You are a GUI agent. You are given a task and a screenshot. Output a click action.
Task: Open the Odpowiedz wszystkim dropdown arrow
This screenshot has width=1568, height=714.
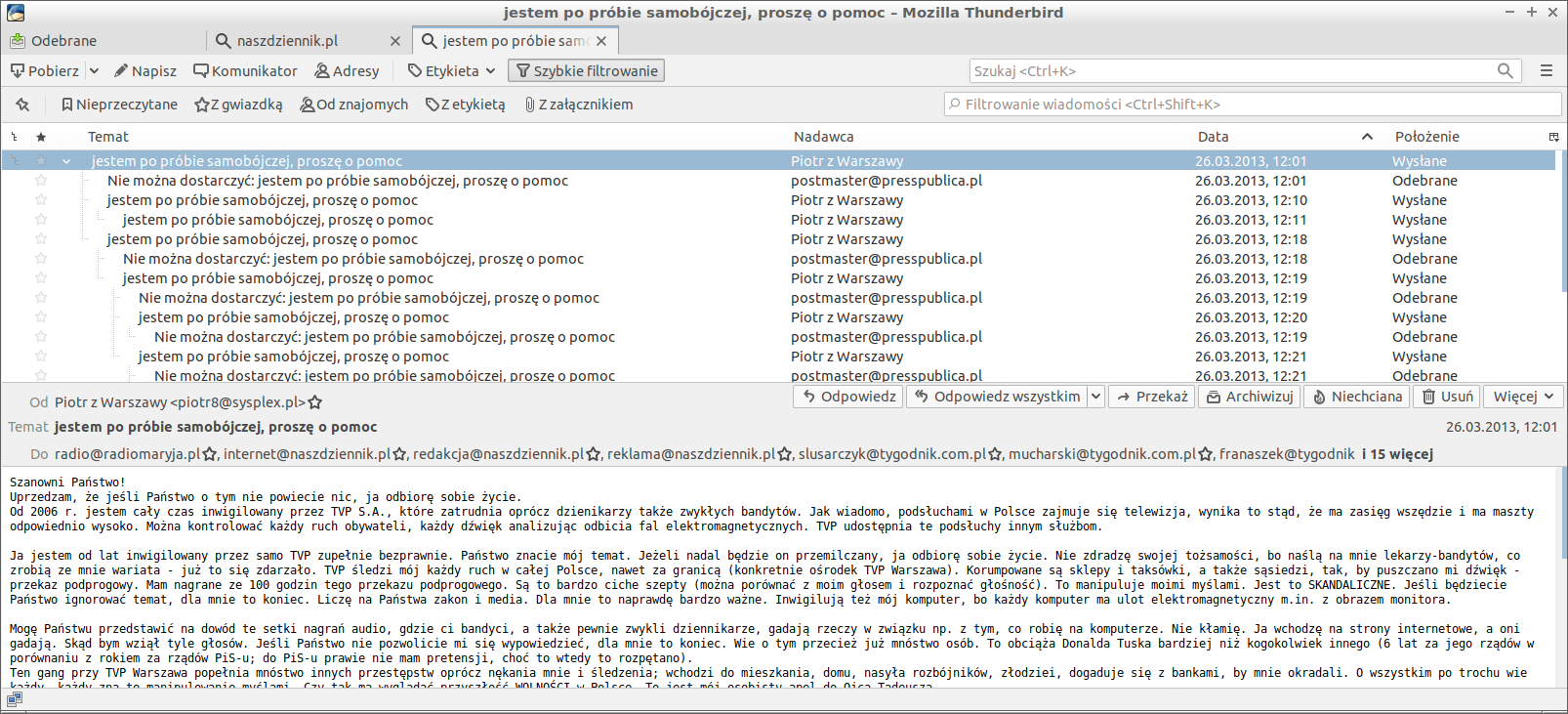point(1096,397)
